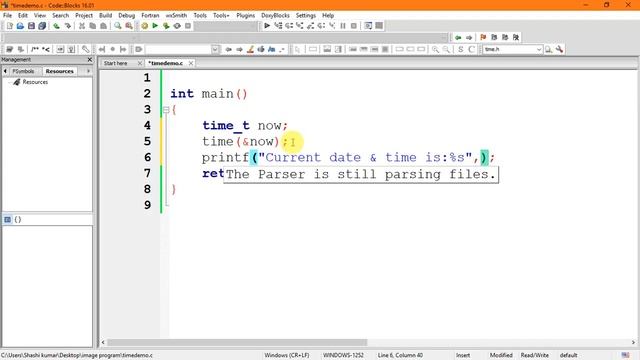Viewport: 640px width, 360px height.
Task: Open the Settings menu
Action: [x=306, y=15]
